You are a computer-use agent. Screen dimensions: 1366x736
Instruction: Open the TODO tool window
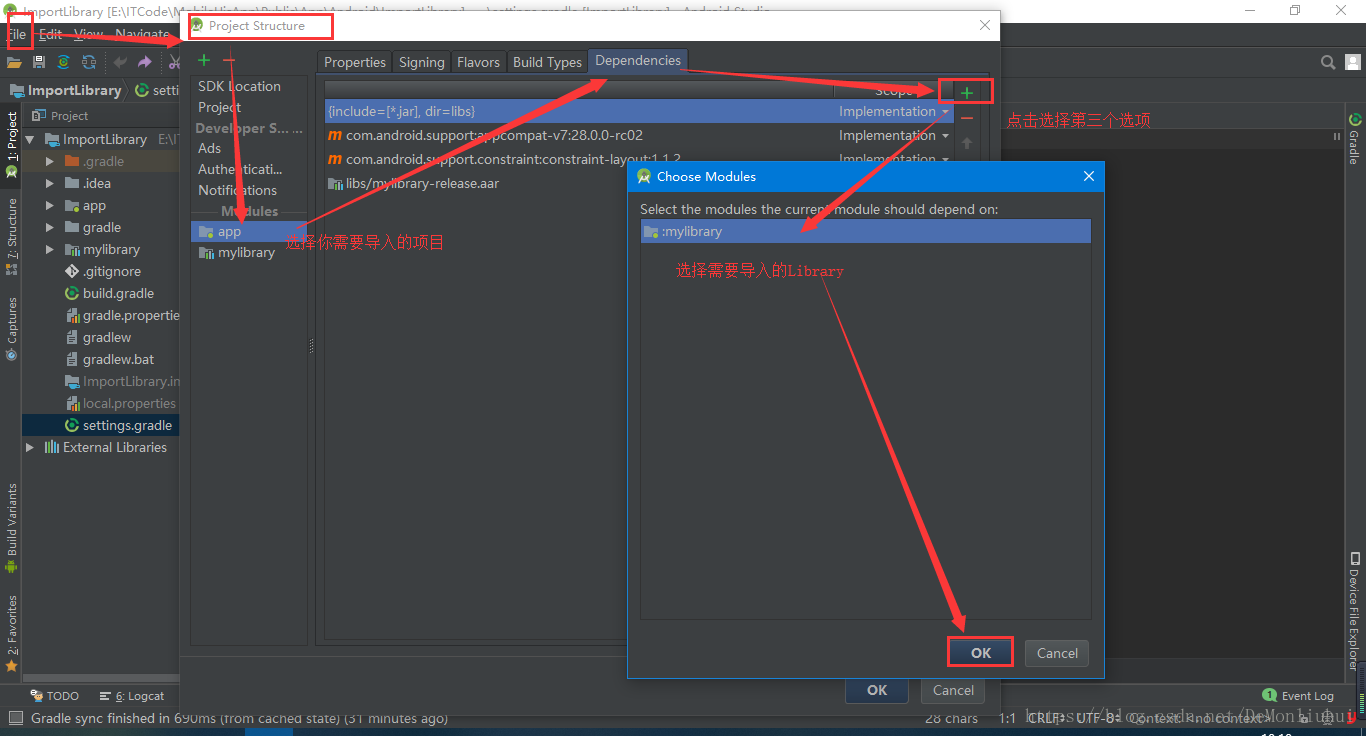54,695
